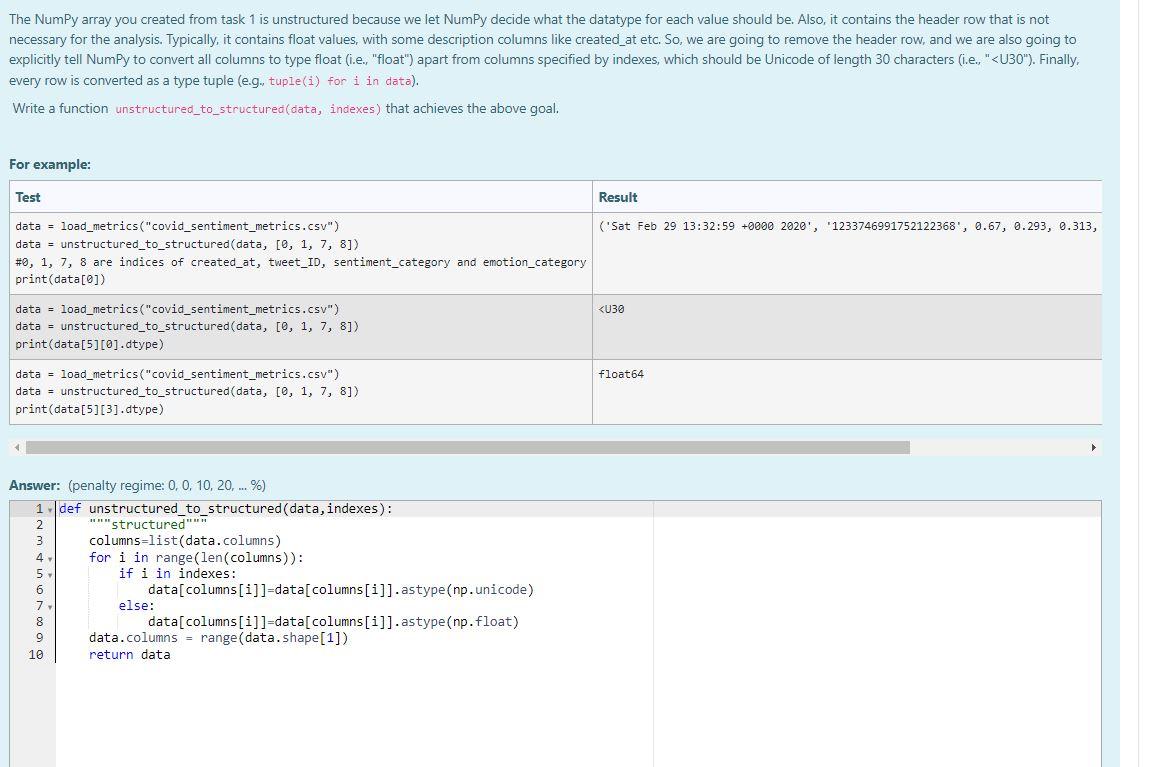Image resolution: width=1149 pixels, height=767 pixels.
Task: Click the function name unstructured_to_structured in instructions
Action: [x=248, y=109]
